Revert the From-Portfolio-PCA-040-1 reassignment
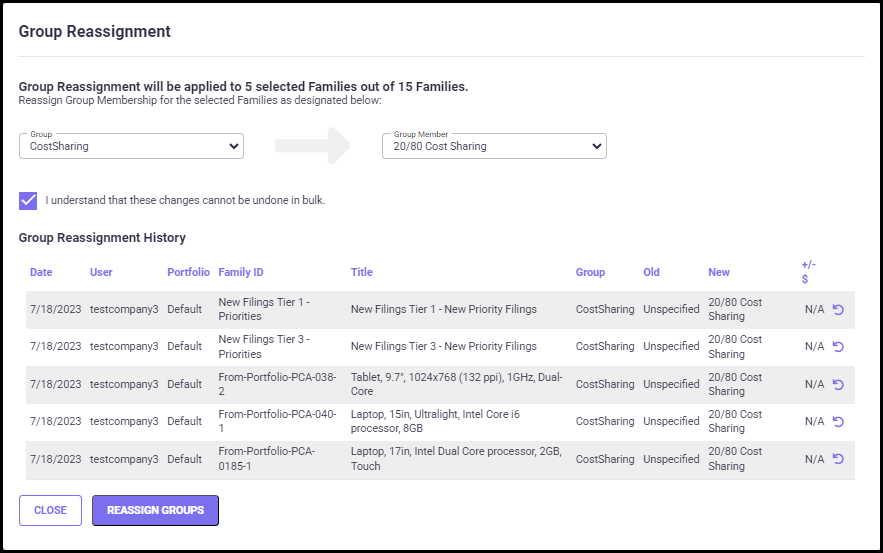883x553 pixels. pos(838,421)
